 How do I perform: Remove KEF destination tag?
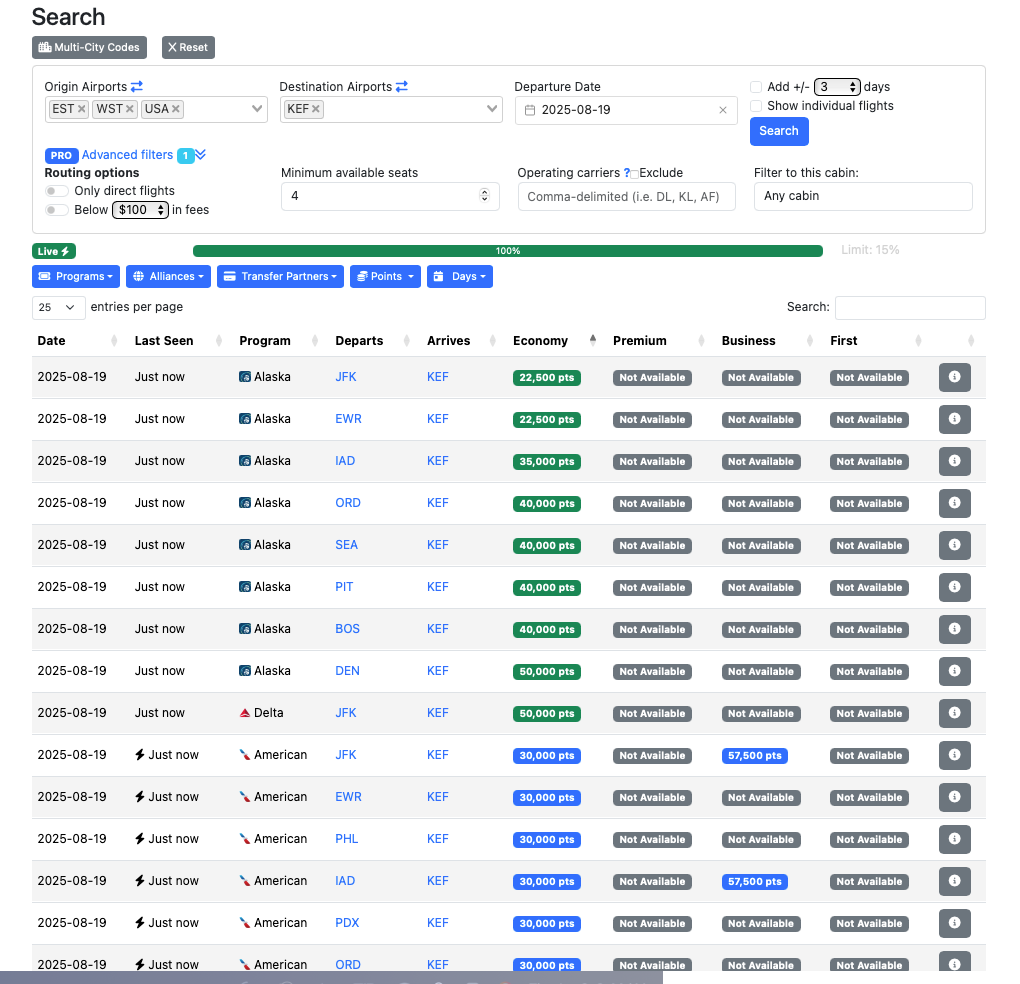tap(316, 109)
